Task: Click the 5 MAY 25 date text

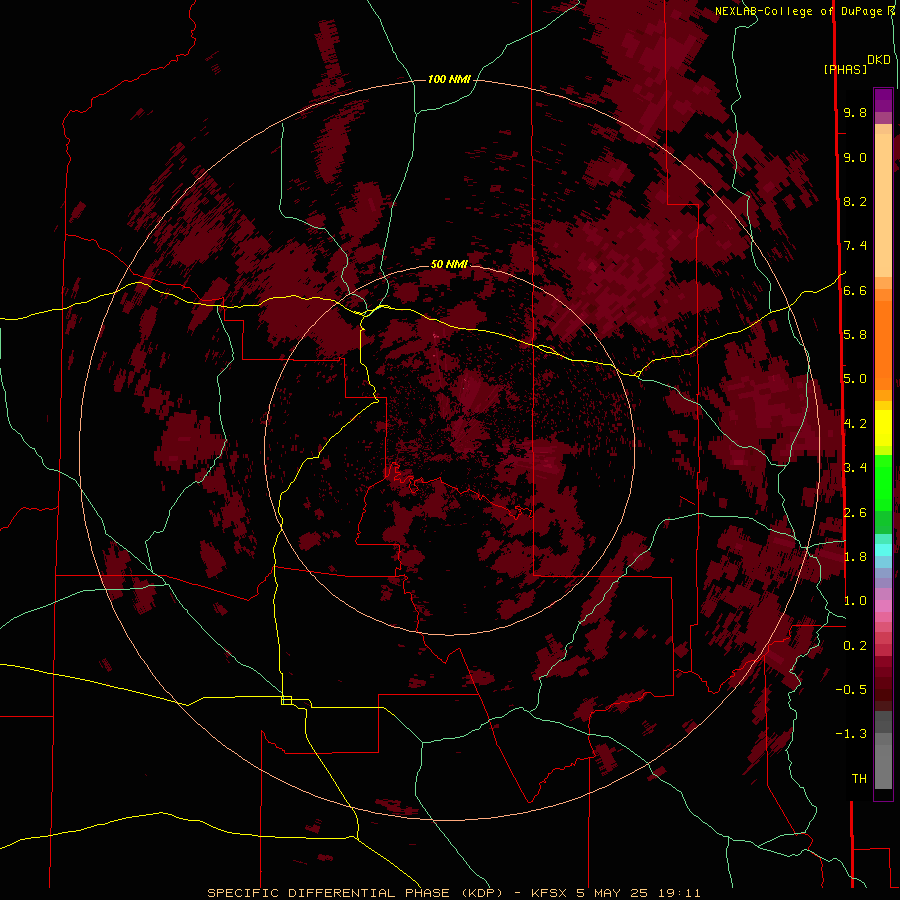Action: point(612,893)
